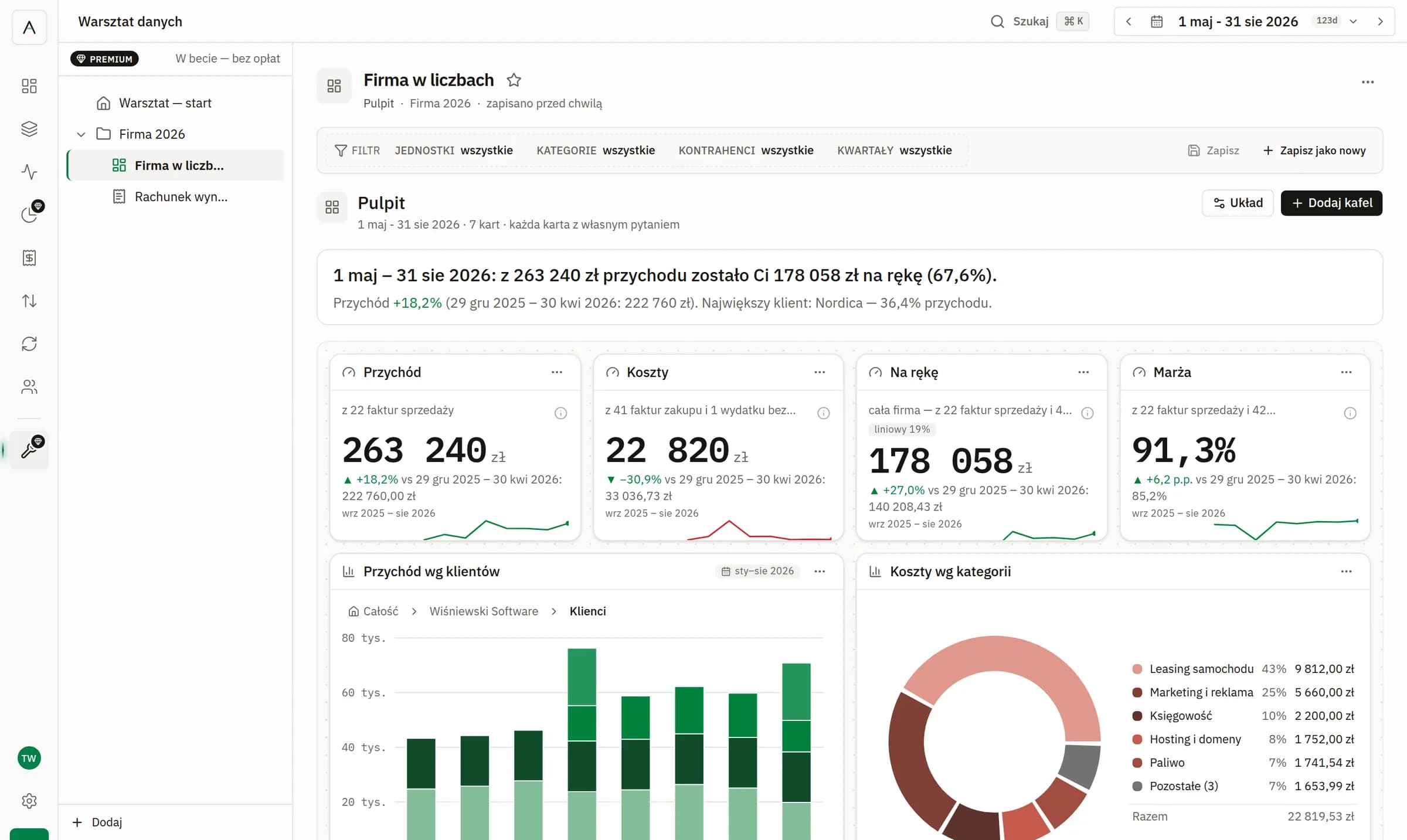Show info for the Koszty card
This screenshot has width=1407, height=840.
824,413
